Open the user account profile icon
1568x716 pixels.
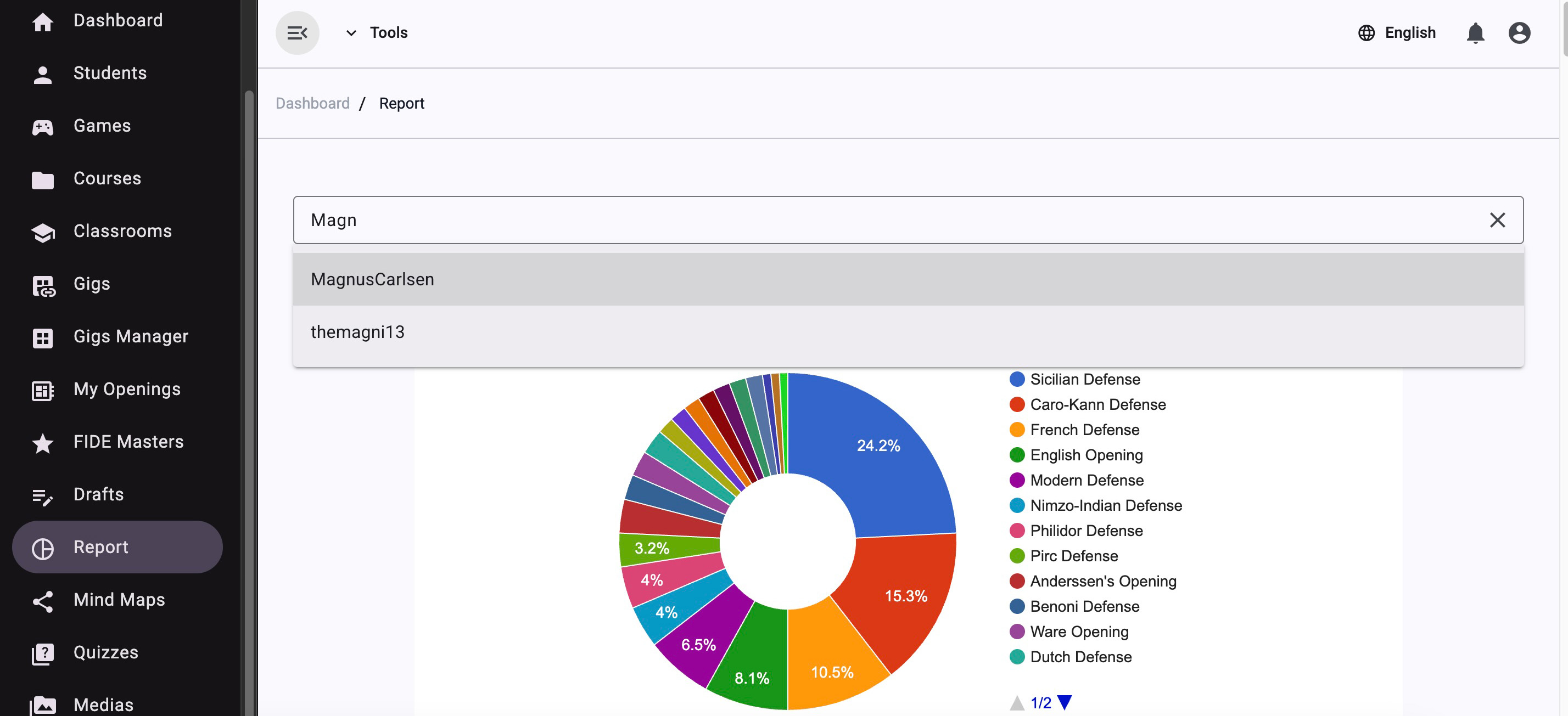coord(1519,33)
